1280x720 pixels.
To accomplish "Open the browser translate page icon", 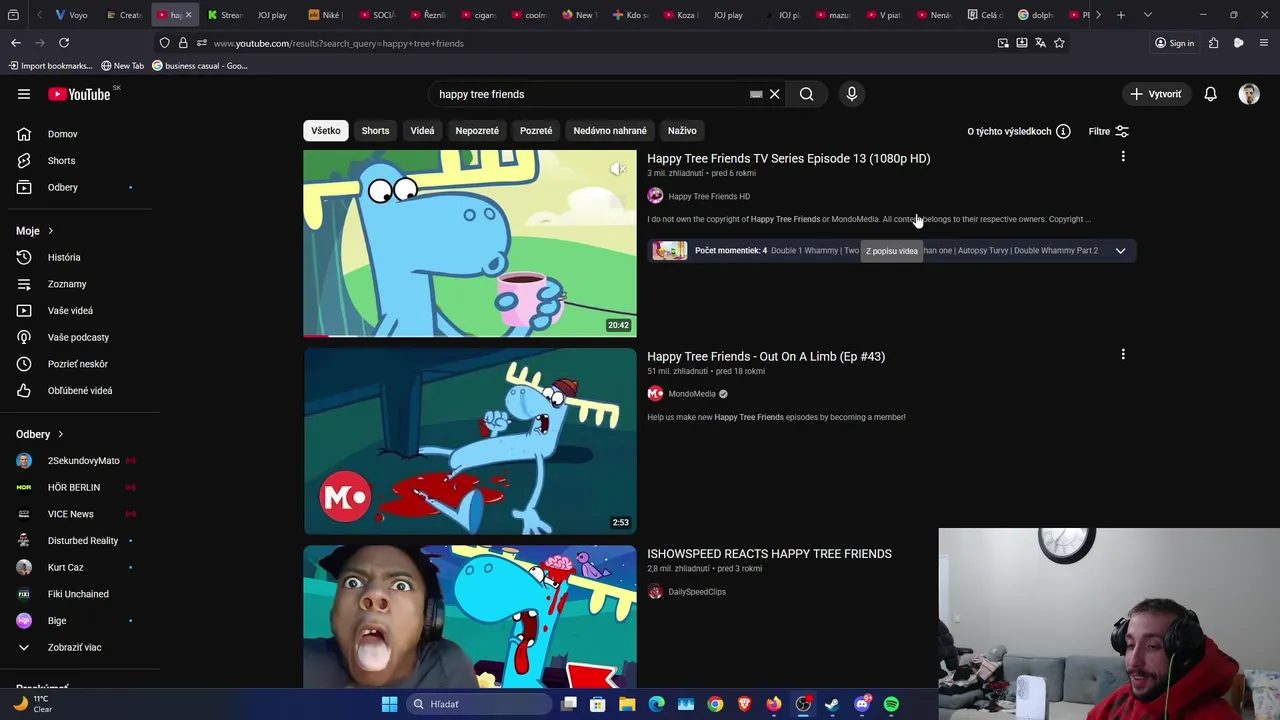I will pos(1040,43).
